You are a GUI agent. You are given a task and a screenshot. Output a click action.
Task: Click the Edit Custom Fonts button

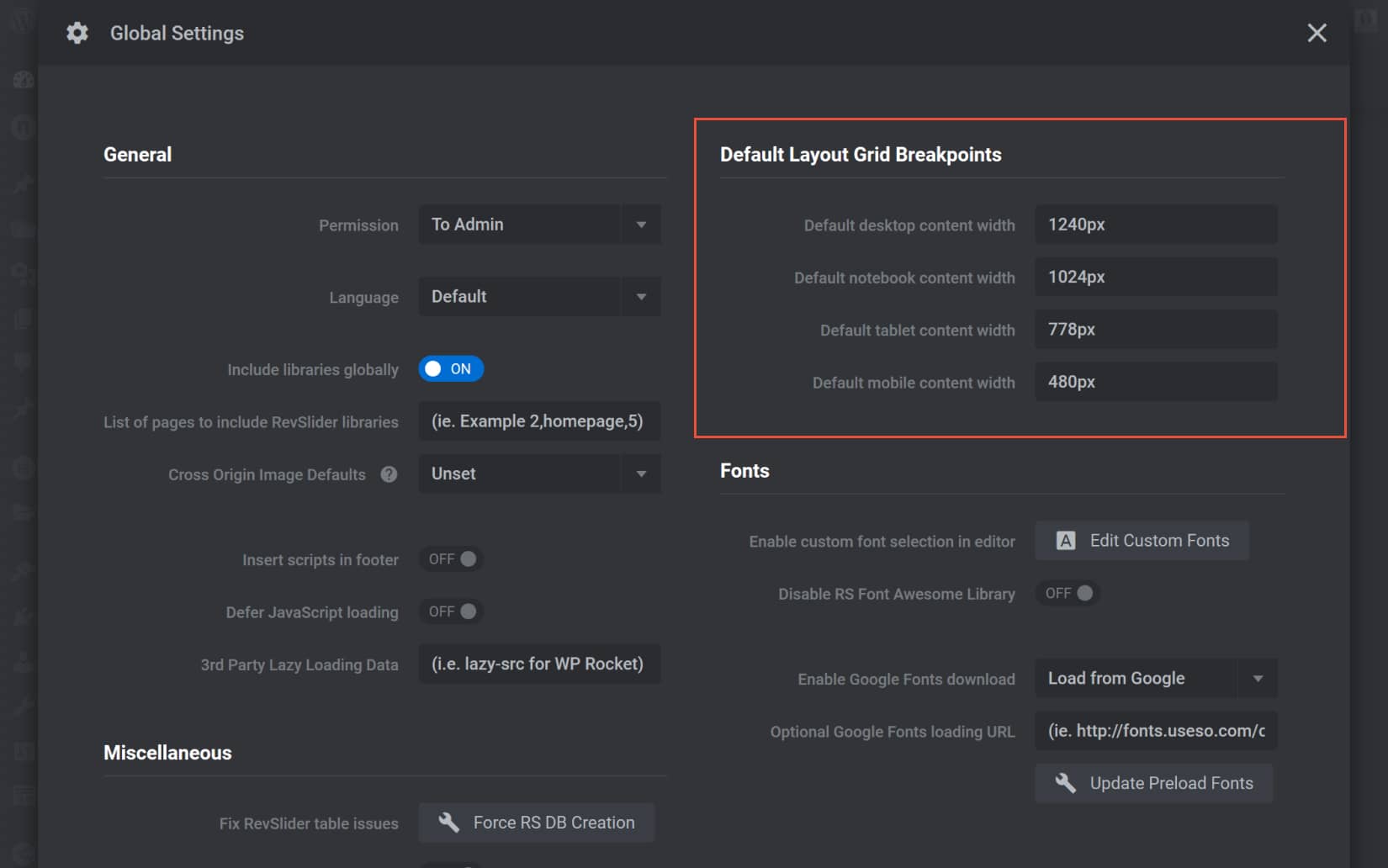tap(1142, 540)
